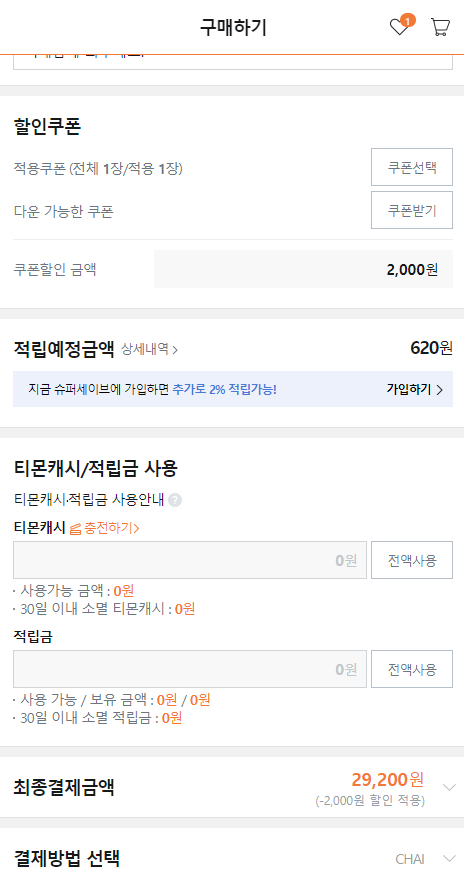Open the shopping cart icon
Screen dimensions: 464x888
pyautogui.click(x=440, y=27)
